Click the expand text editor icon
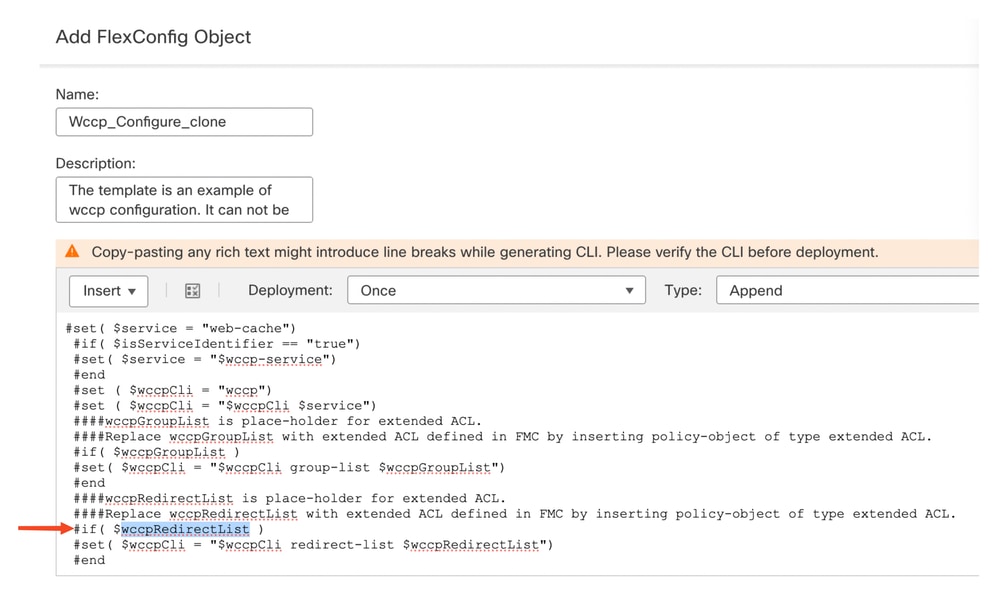Screen dimensions: 999x595 192,291
